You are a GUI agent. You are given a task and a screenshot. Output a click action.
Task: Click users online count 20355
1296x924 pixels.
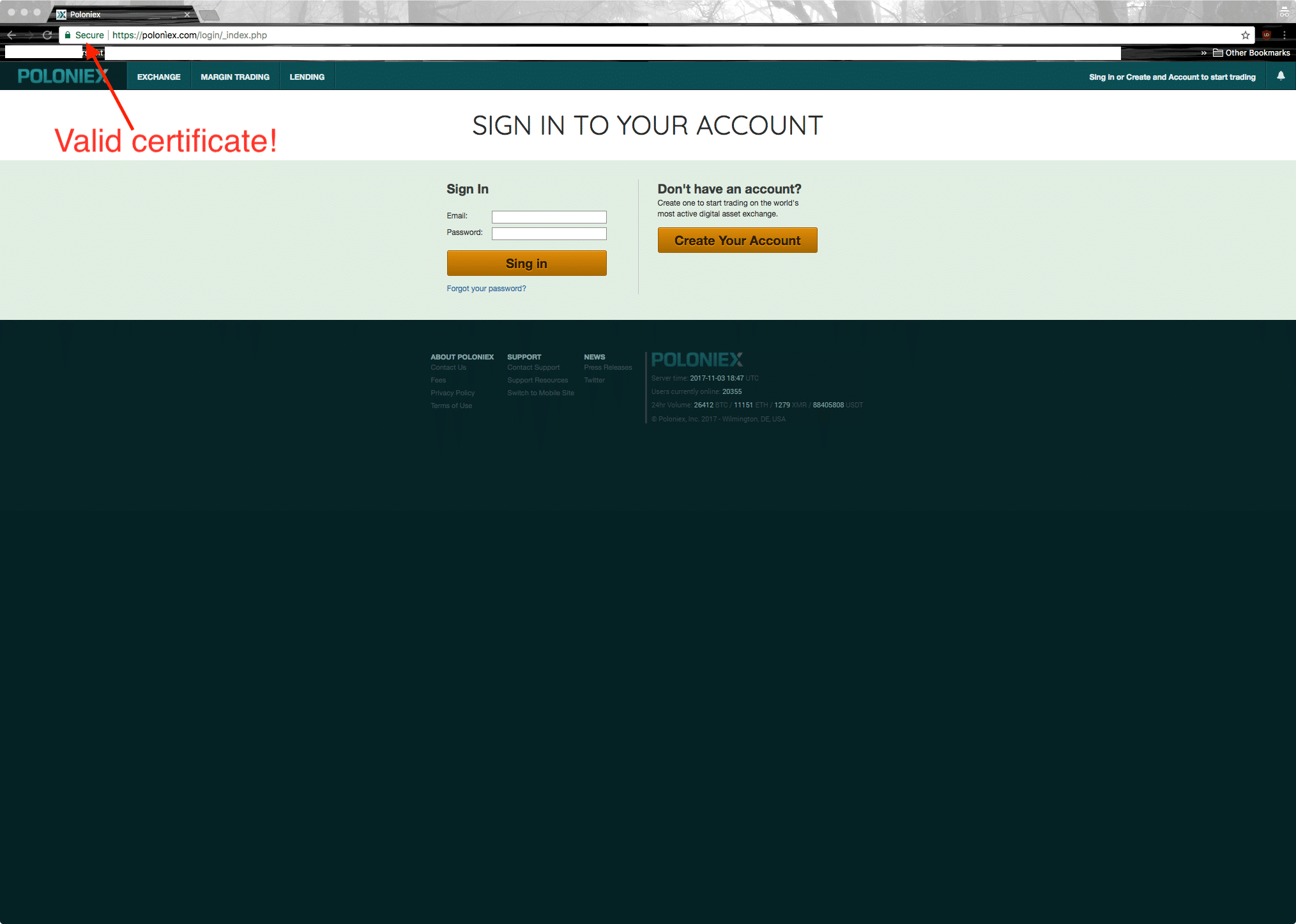pyautogui.click(x=732, y=391)
